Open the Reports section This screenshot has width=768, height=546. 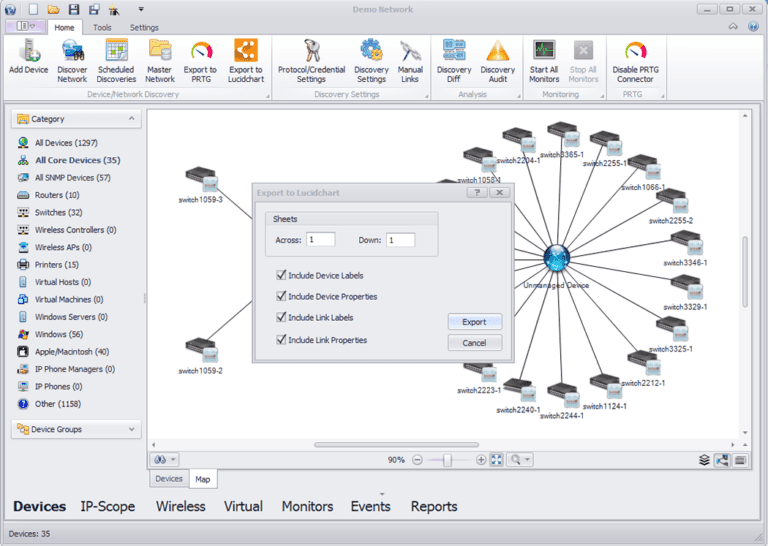(x=434, y=506)
